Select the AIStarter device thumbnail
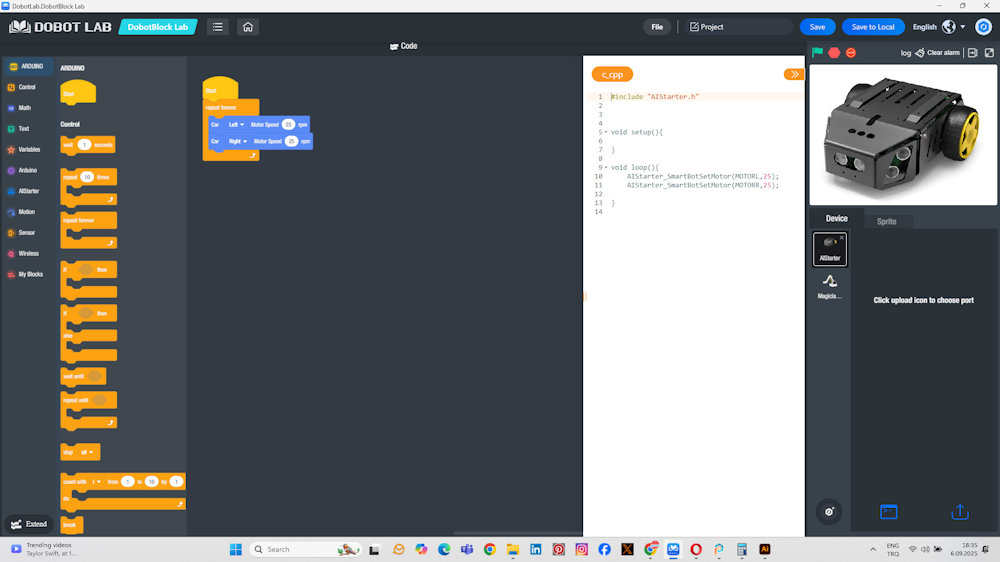1000x562 pixels. tap(829, 248)
